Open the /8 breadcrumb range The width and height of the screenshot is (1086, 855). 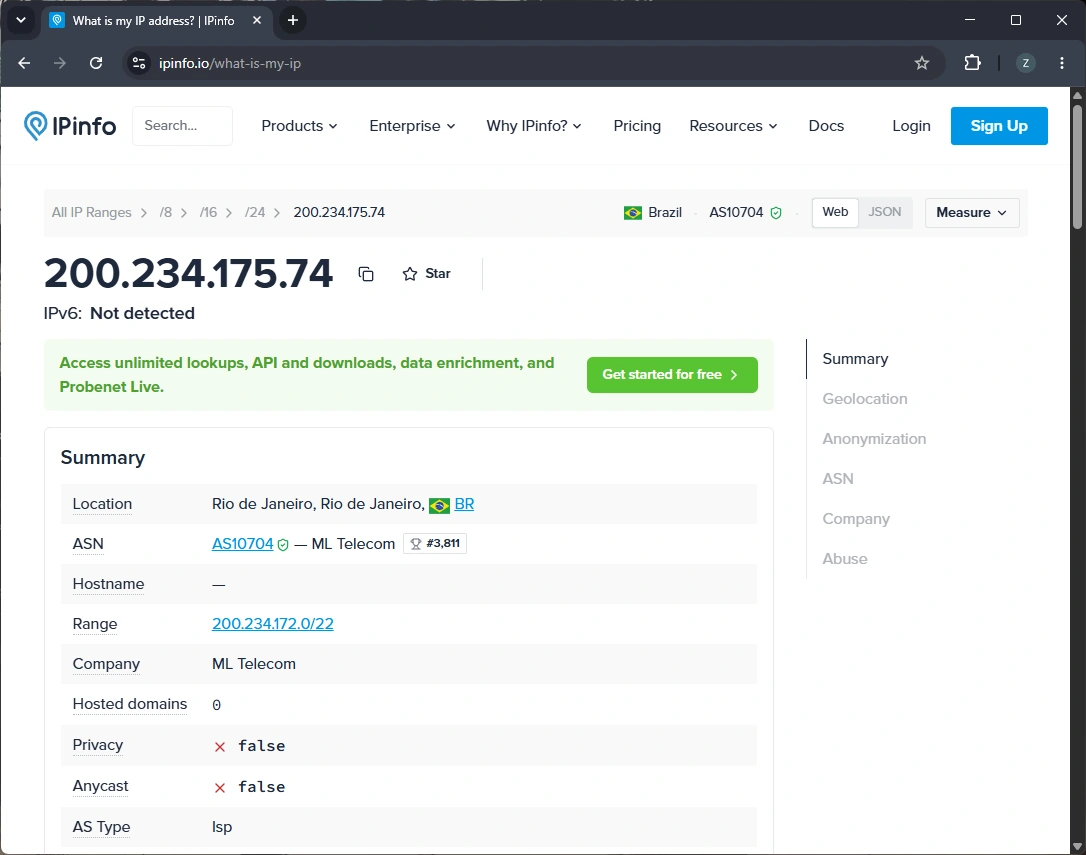click(166, 213)
